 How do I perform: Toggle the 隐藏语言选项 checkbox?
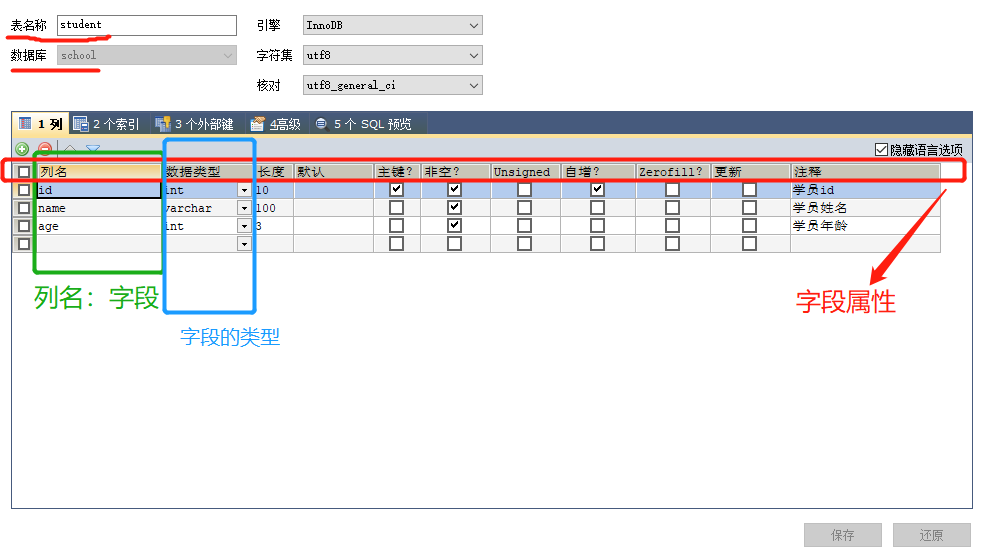pyautogui.click(x=881, y=149)
